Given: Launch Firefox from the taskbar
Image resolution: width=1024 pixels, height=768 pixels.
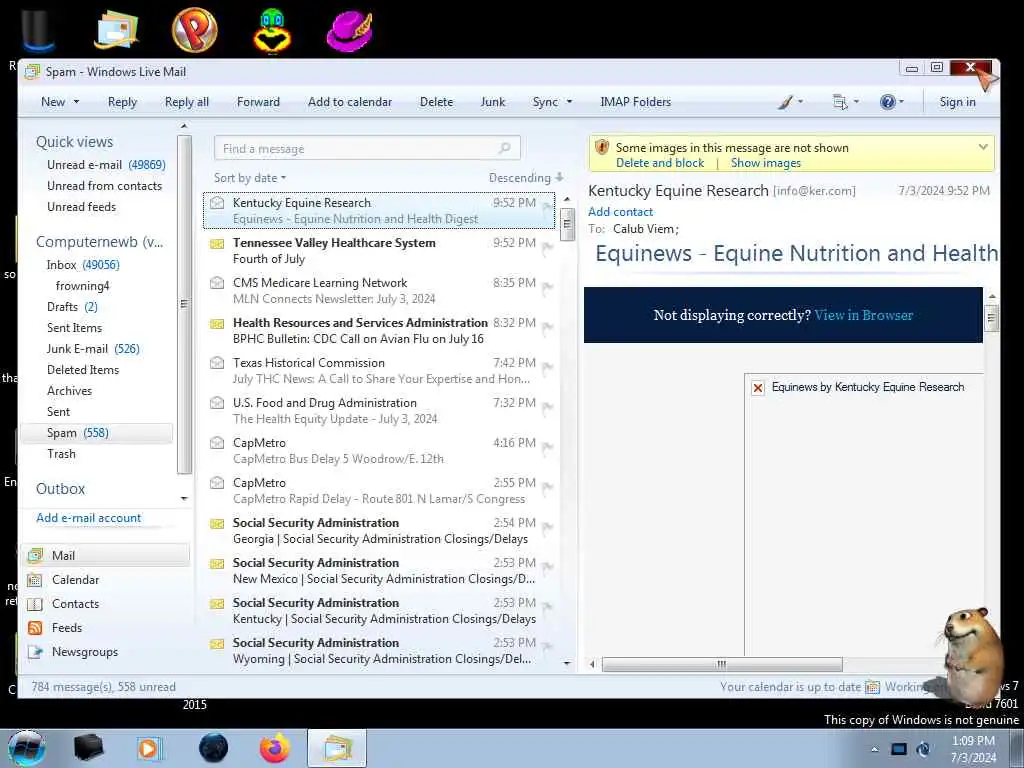Looking at the screenshot, I should pyautogui.click(x=275, y=748).
